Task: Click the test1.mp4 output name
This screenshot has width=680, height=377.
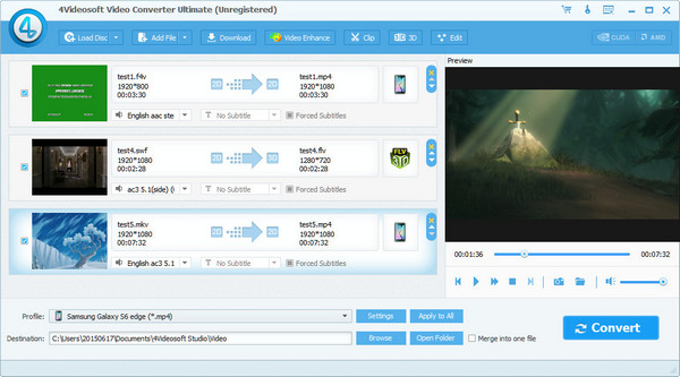Action: (315, 76)
